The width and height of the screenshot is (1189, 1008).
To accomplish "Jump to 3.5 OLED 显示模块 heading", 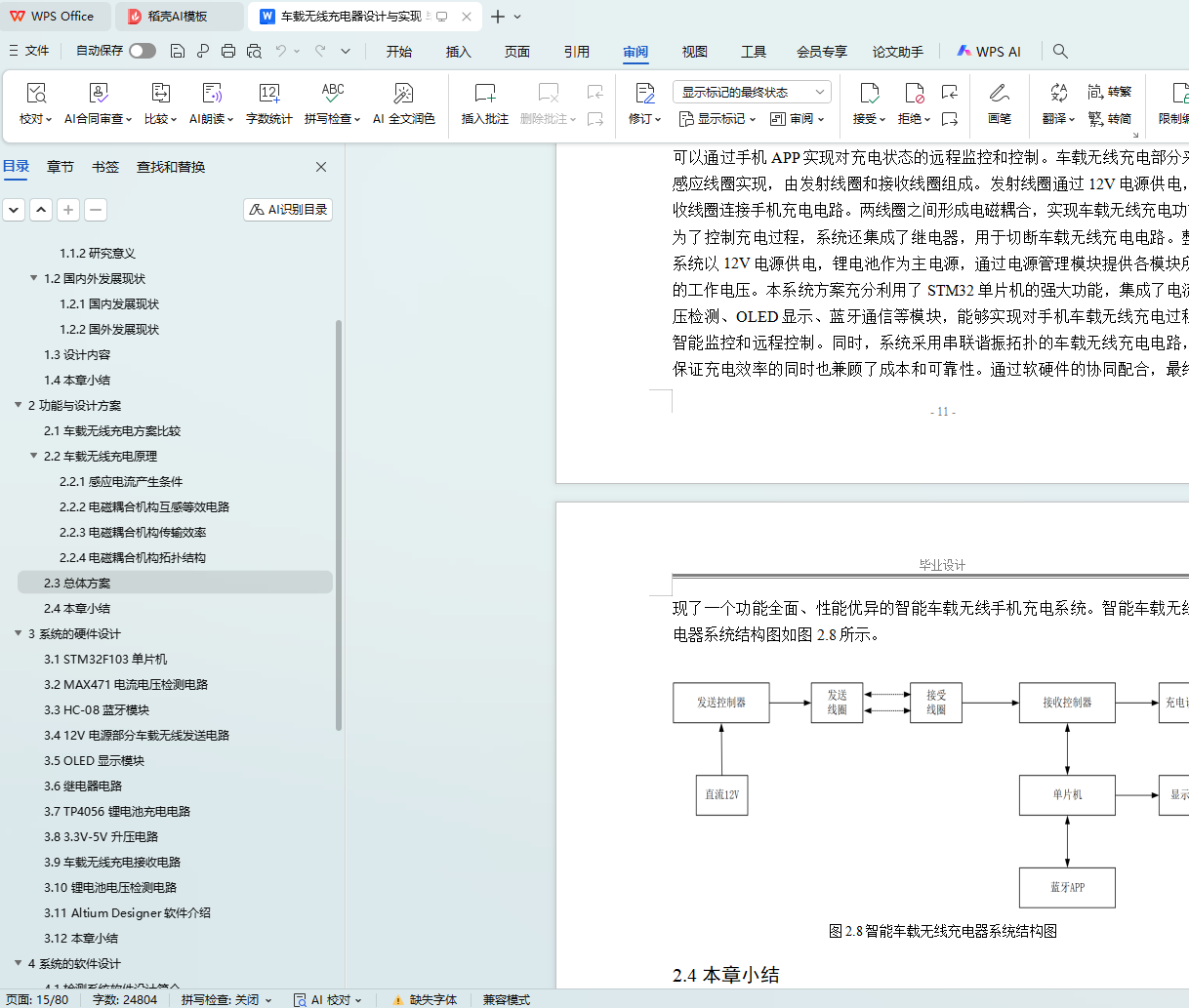I will 94,760.
